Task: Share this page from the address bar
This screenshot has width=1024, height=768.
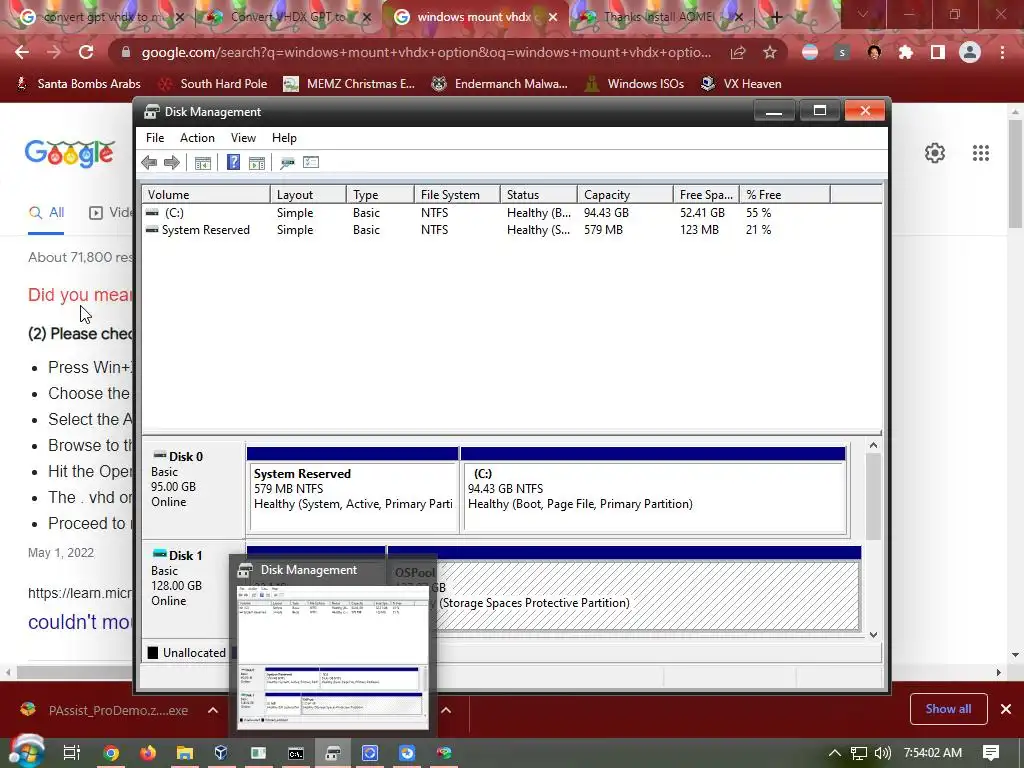Action: pyautogui.click(x=738, y=52)
